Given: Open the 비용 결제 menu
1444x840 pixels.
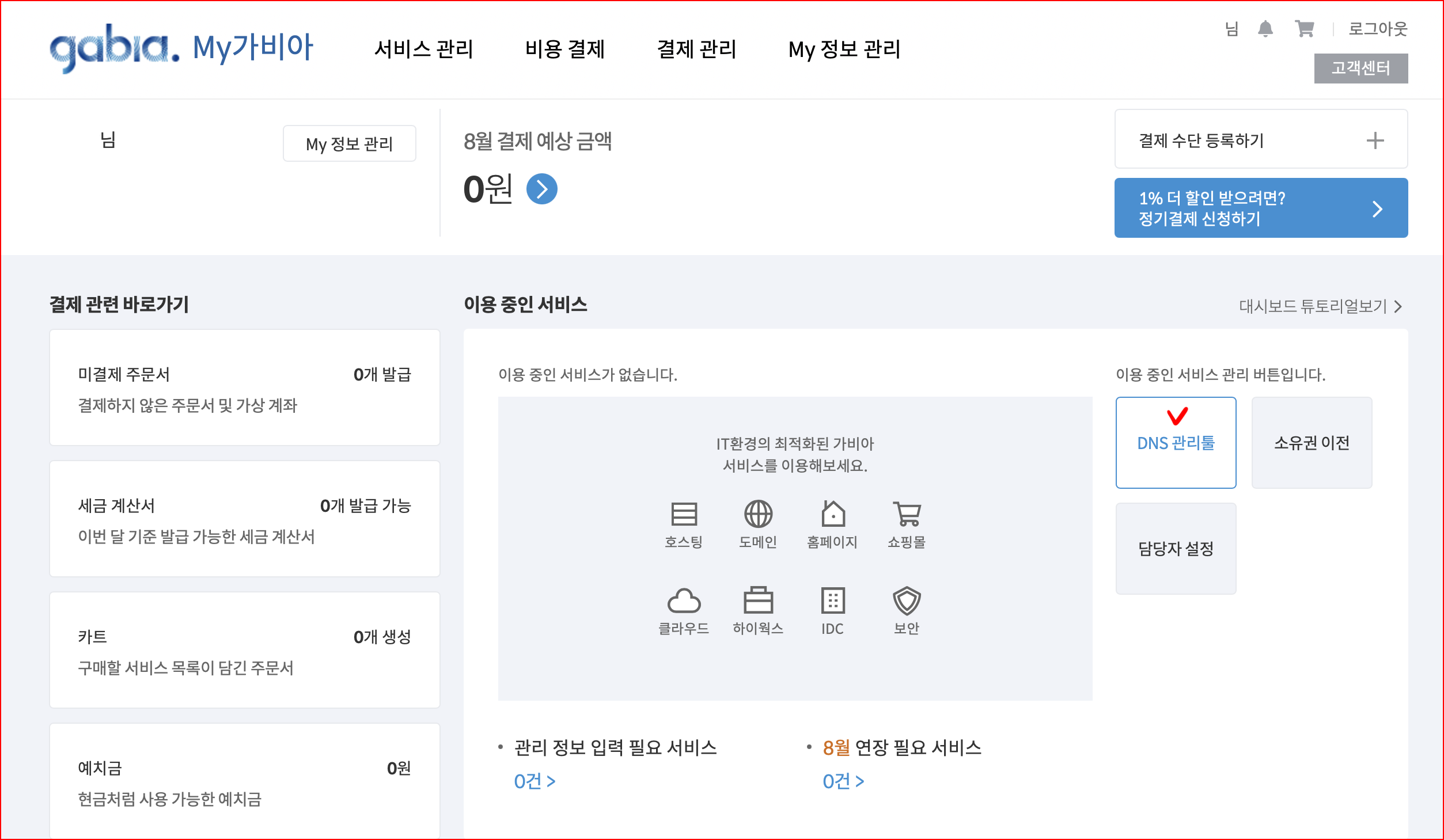Looking at the screenshot, I should 564,49.
